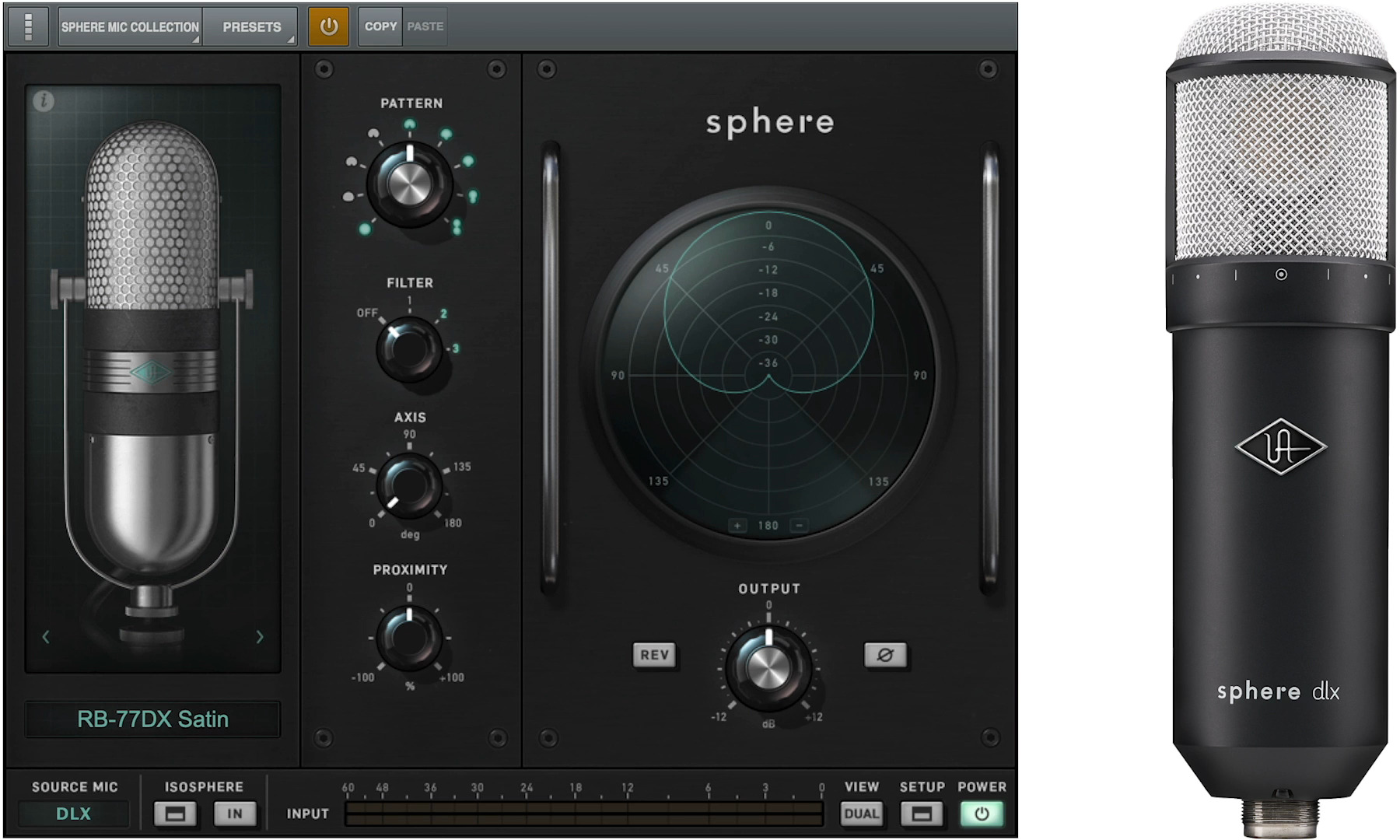Open the mic info icon
1400x840 pixels.
(x=44, y=100)
